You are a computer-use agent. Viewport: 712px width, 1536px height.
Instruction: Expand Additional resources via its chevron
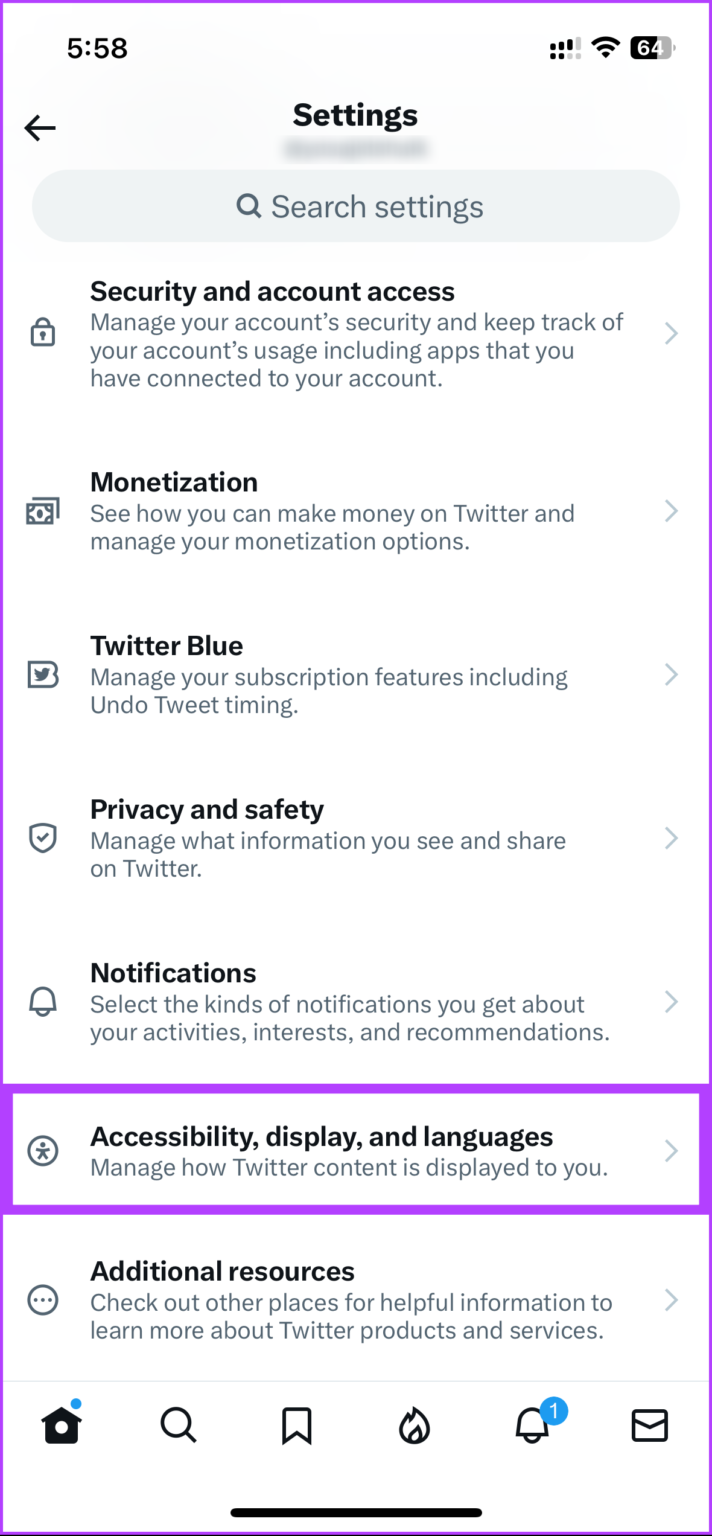670,1300
